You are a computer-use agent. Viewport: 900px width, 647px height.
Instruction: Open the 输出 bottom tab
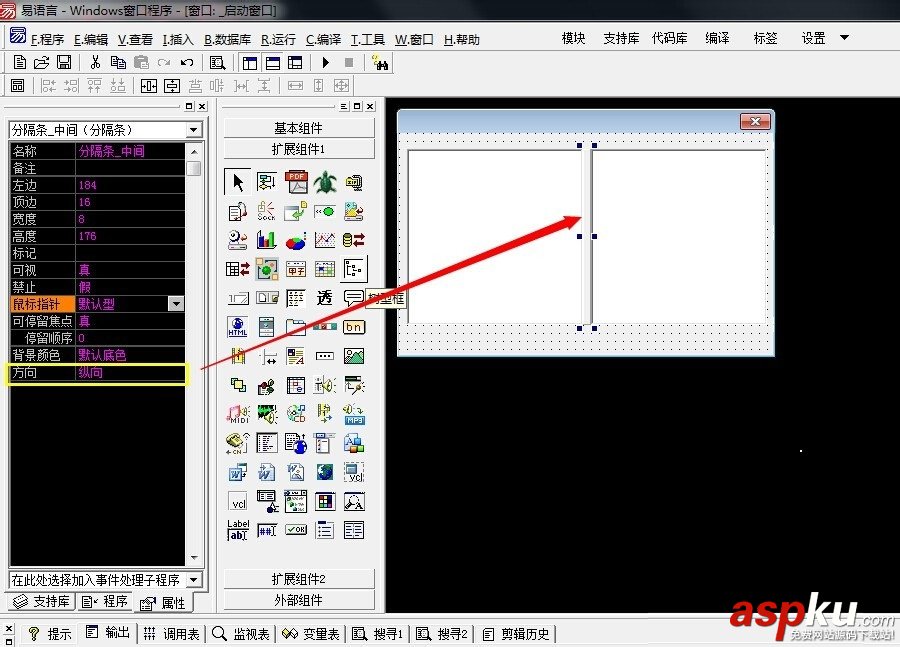[x=108, y=633]
